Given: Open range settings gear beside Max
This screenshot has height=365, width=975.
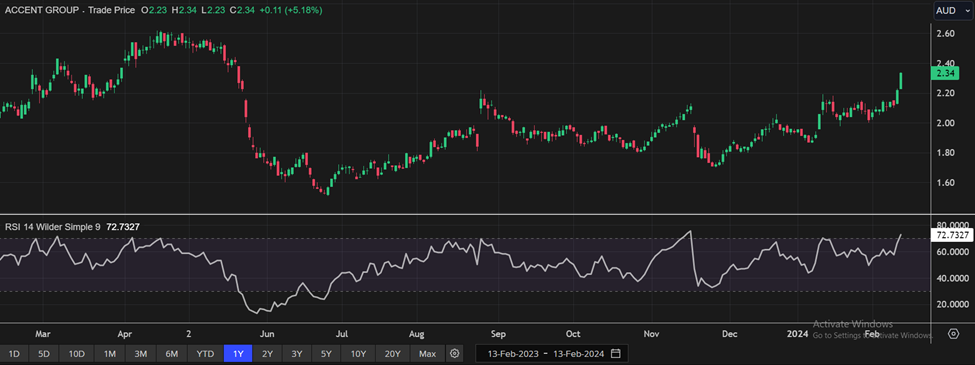Looking at the screenshot, I should point(455,354).
